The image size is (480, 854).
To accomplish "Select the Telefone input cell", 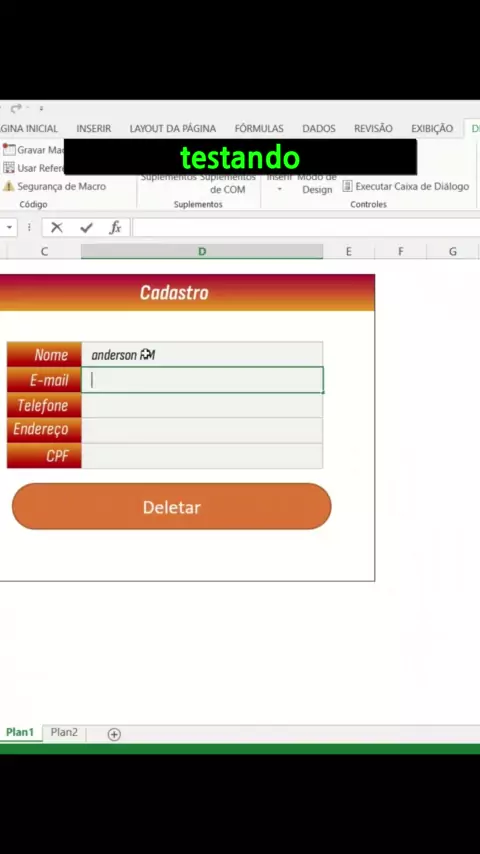I will (x=202, y=405).
